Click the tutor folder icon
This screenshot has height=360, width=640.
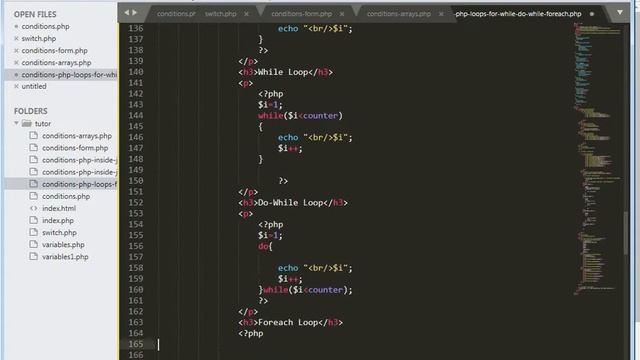pyautogui.click(x=27, y=123)
